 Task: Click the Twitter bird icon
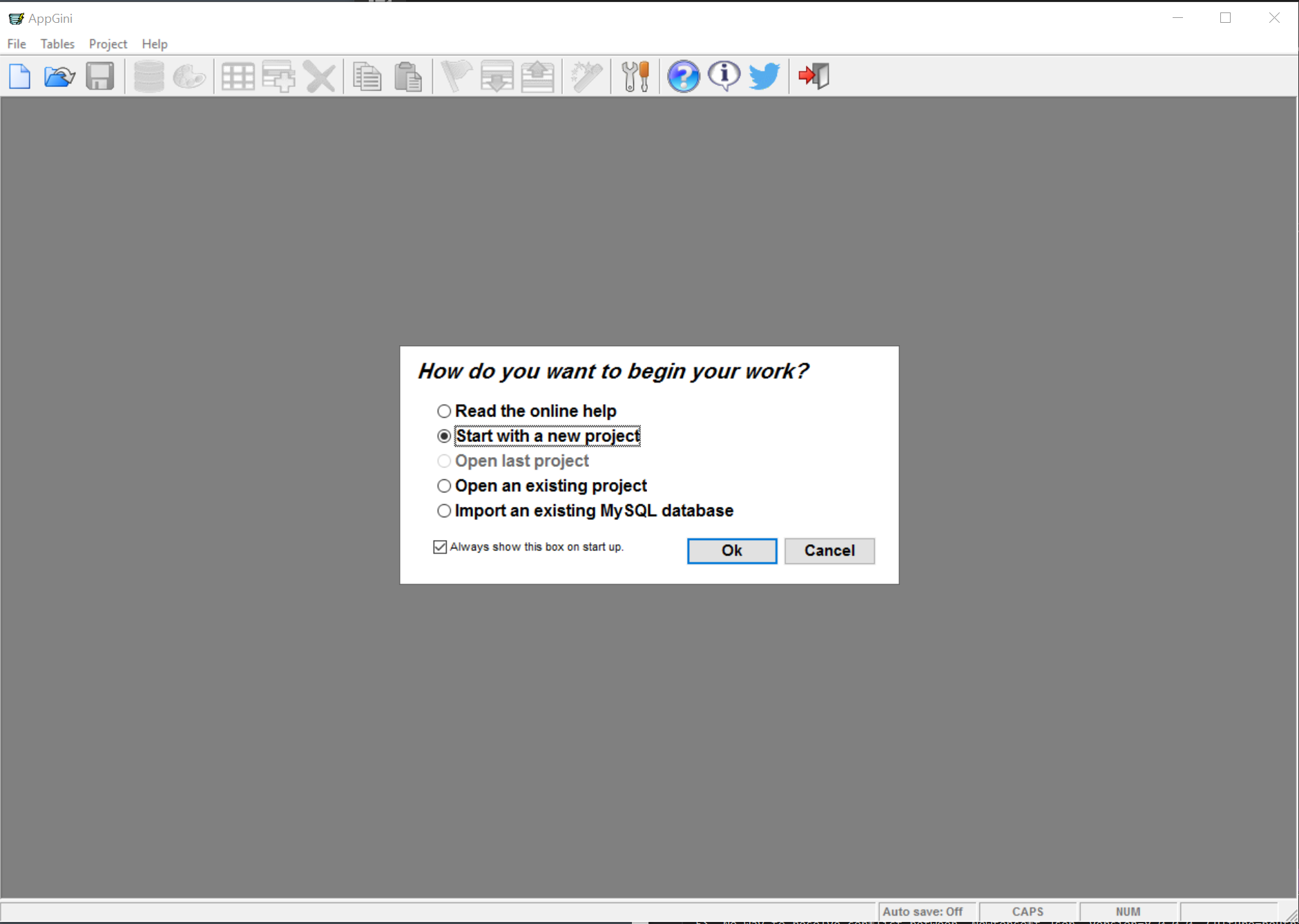click(x=764, y=76)
